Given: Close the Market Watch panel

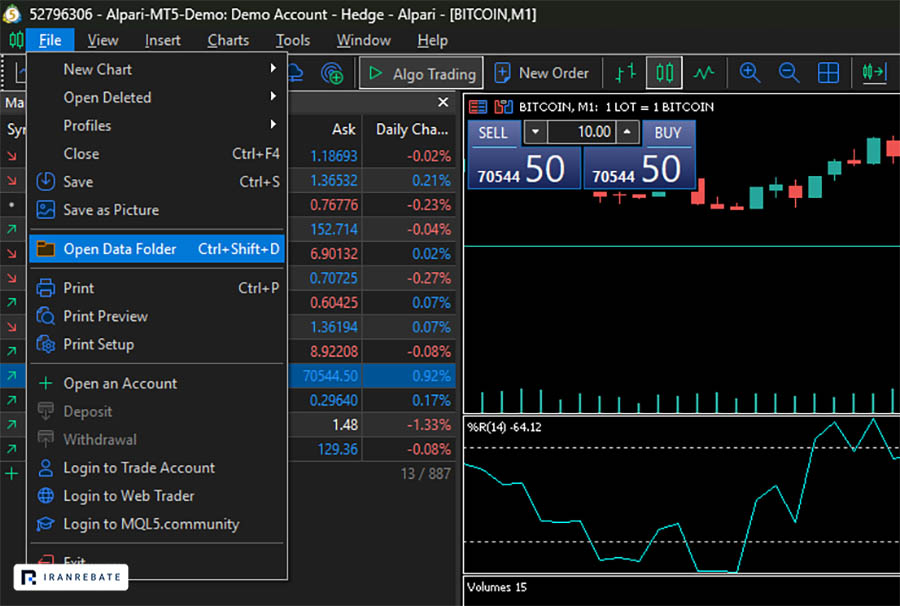Looking at the screenshot, I should (x=443, y=102).
